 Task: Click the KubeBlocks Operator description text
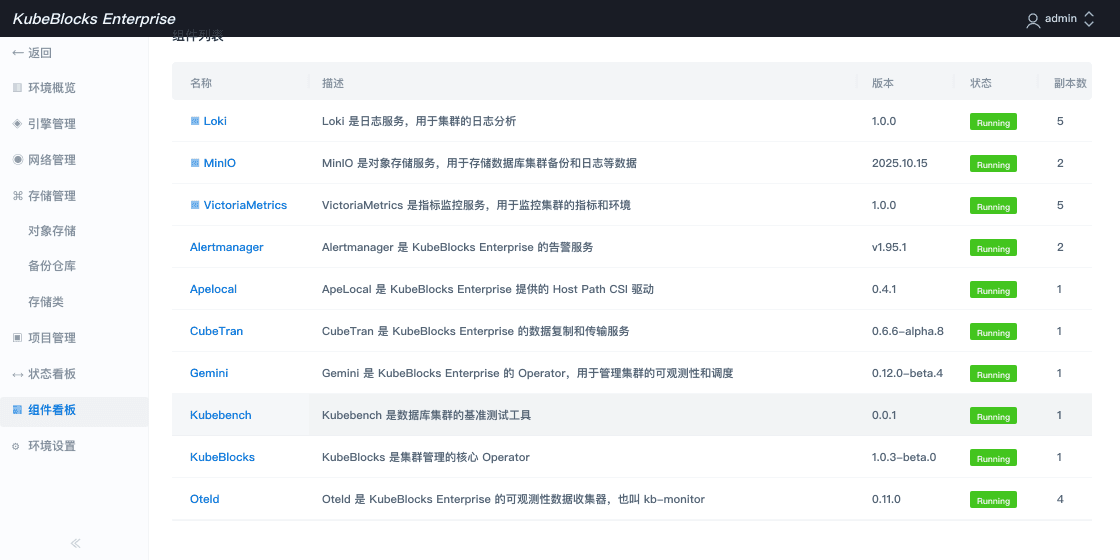[426, 457]
